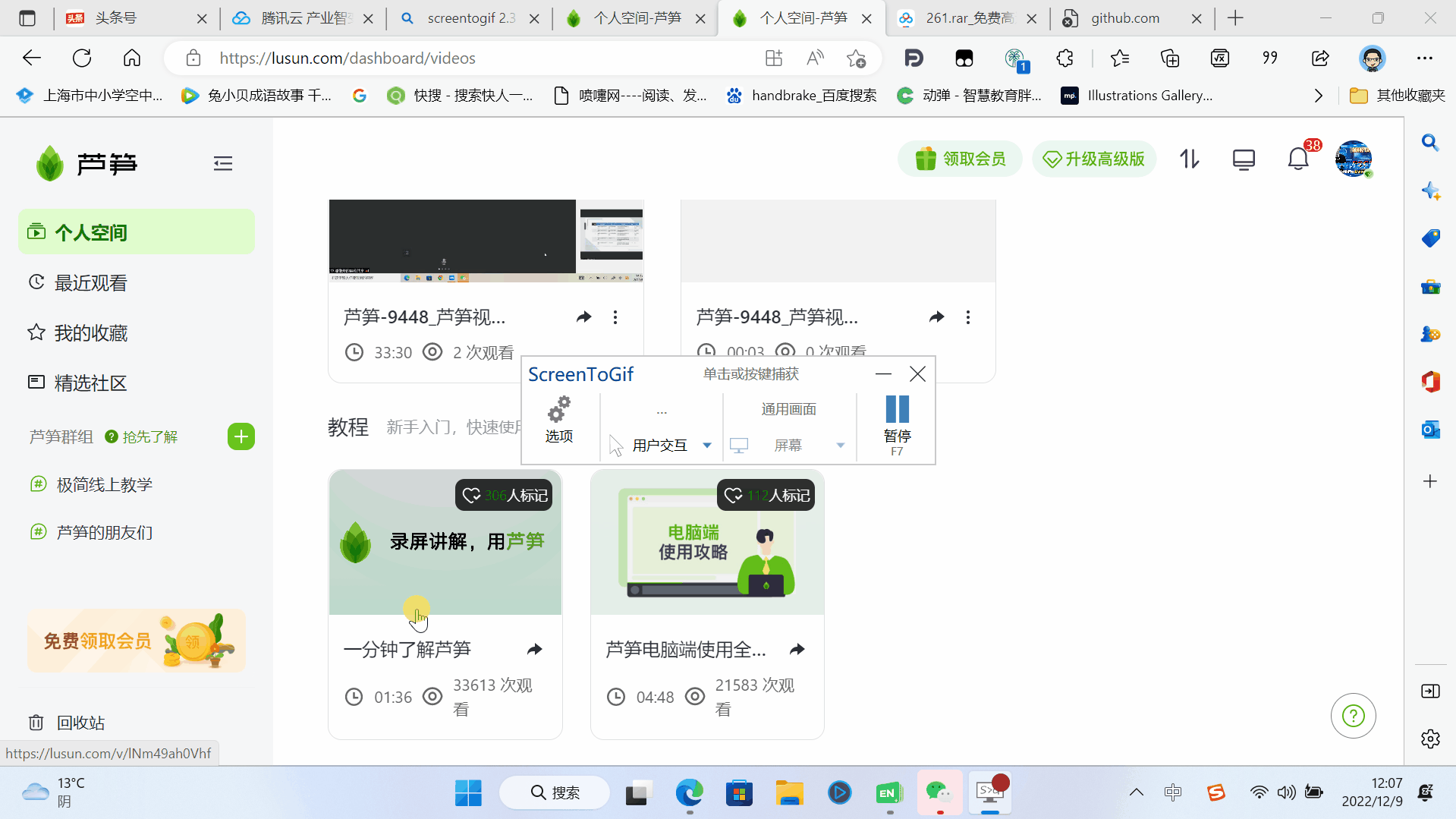This screenshot has width=1456, height=819.
Task: Open a new browser tab
Action: (1235, 18)
